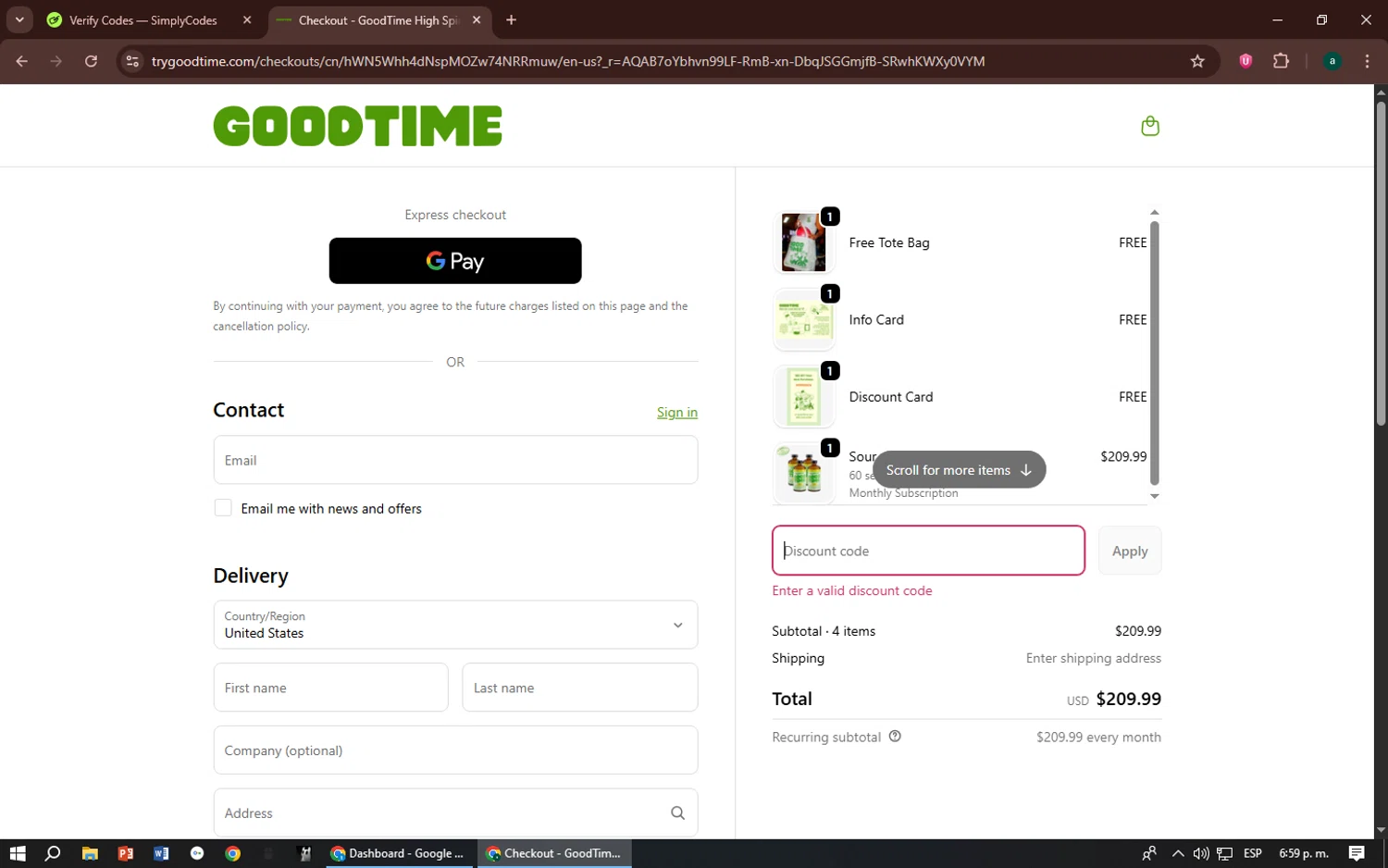1388x868 pixels.
Task: Open Windows taskbar search
Action: coord(53,853)
